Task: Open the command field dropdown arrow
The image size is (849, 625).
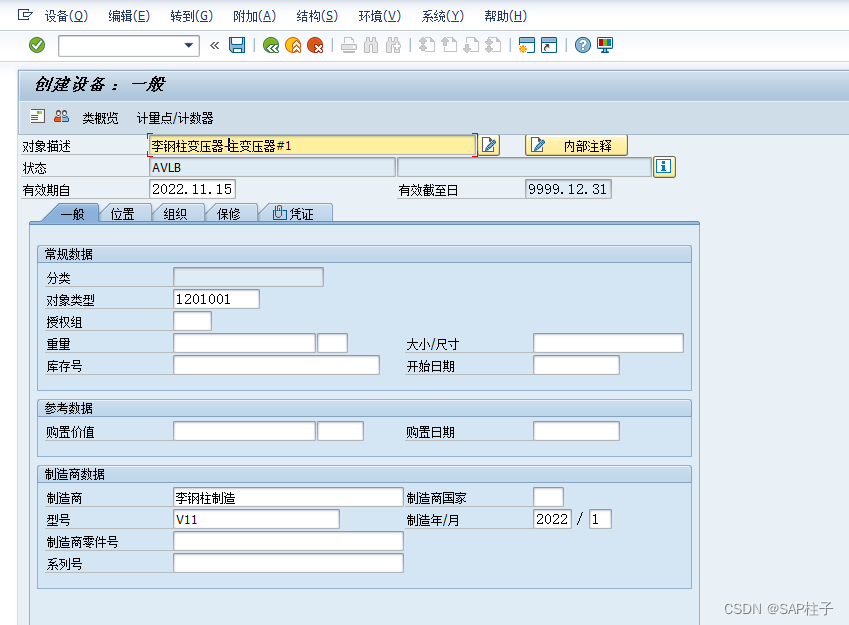Action: click(x=188, y=45)
